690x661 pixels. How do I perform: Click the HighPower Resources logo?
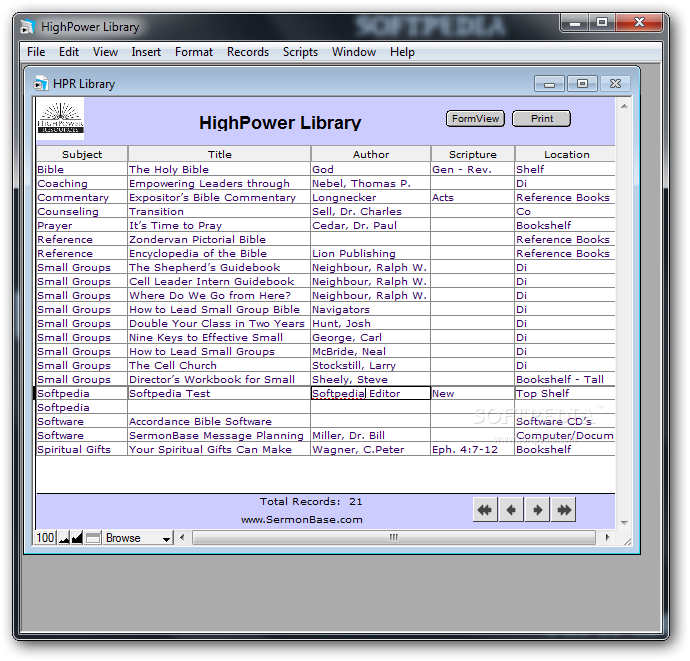[x=60, y=118]
